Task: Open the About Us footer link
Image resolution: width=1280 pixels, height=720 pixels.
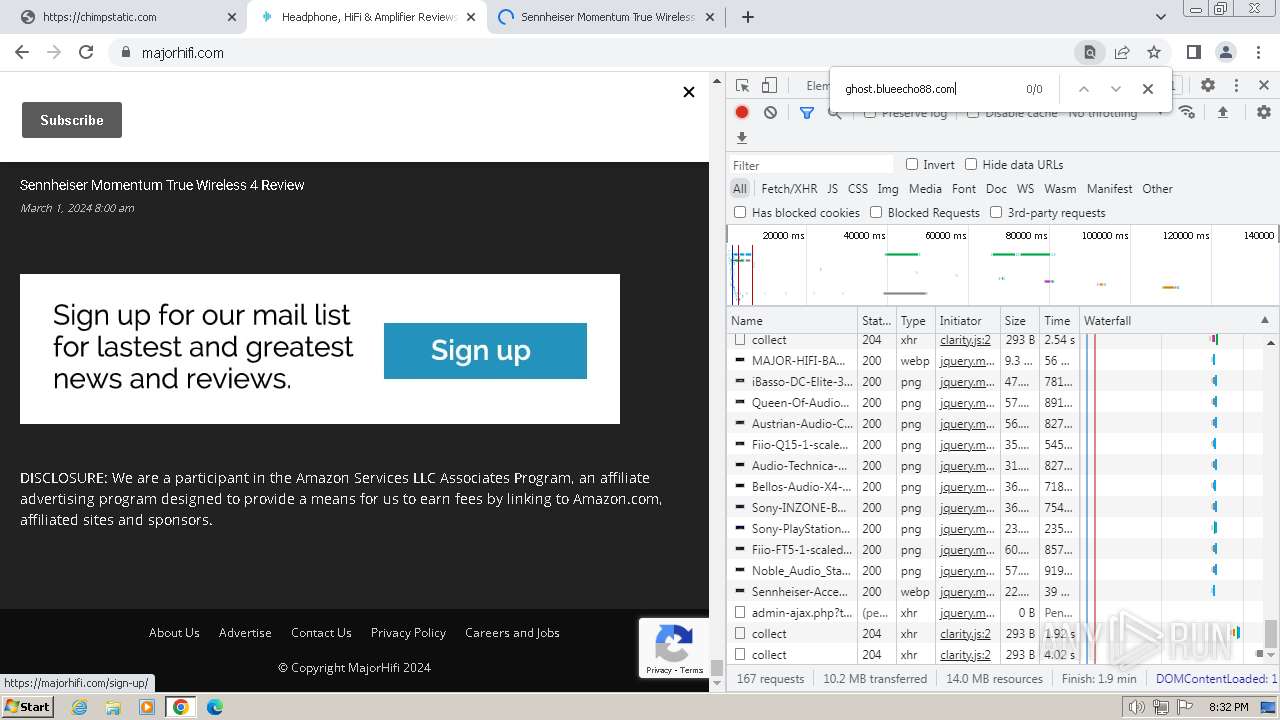Action: (x=174, y=632)
